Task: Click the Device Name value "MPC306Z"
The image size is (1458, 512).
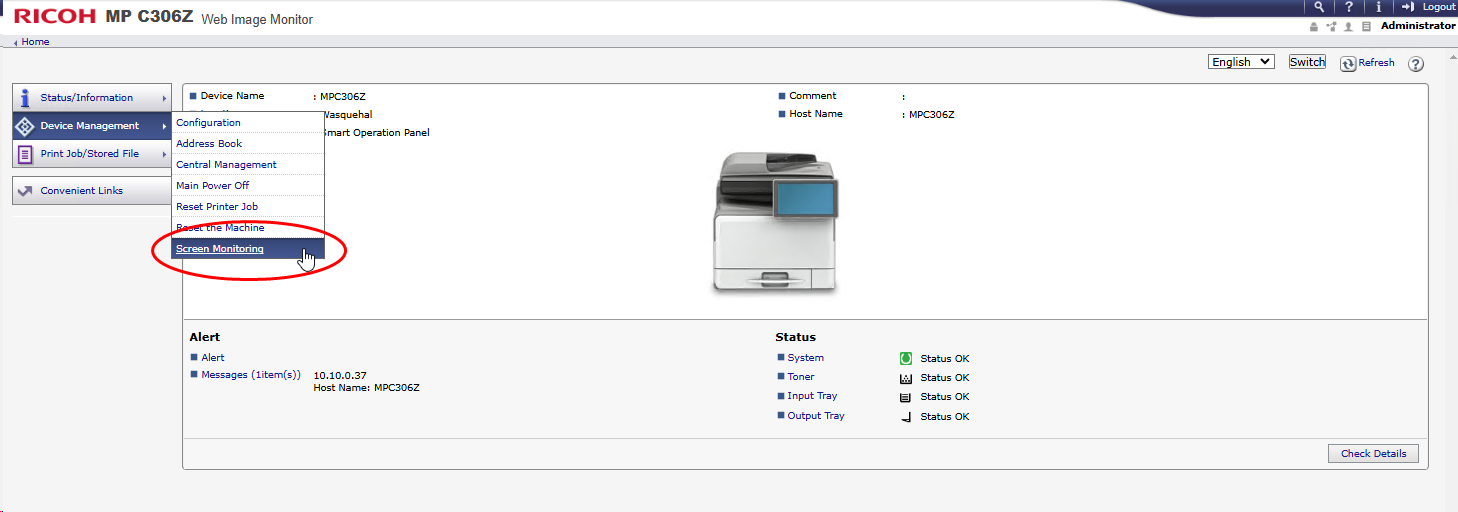Action: pos(343,97)
